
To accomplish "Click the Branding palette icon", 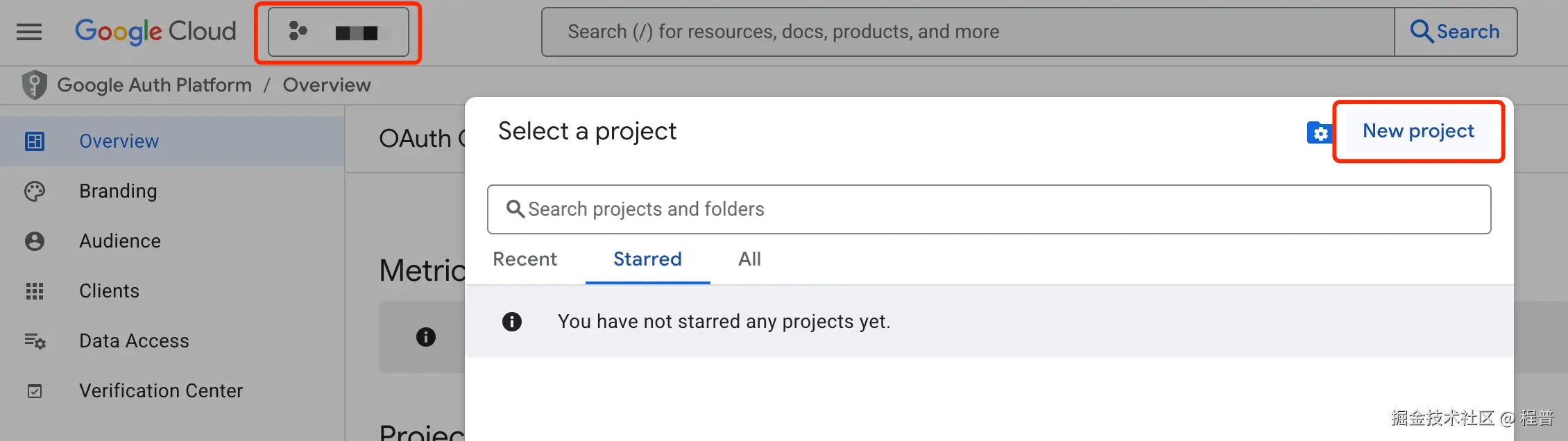I will pyautogui.click(x=34, y=191).
